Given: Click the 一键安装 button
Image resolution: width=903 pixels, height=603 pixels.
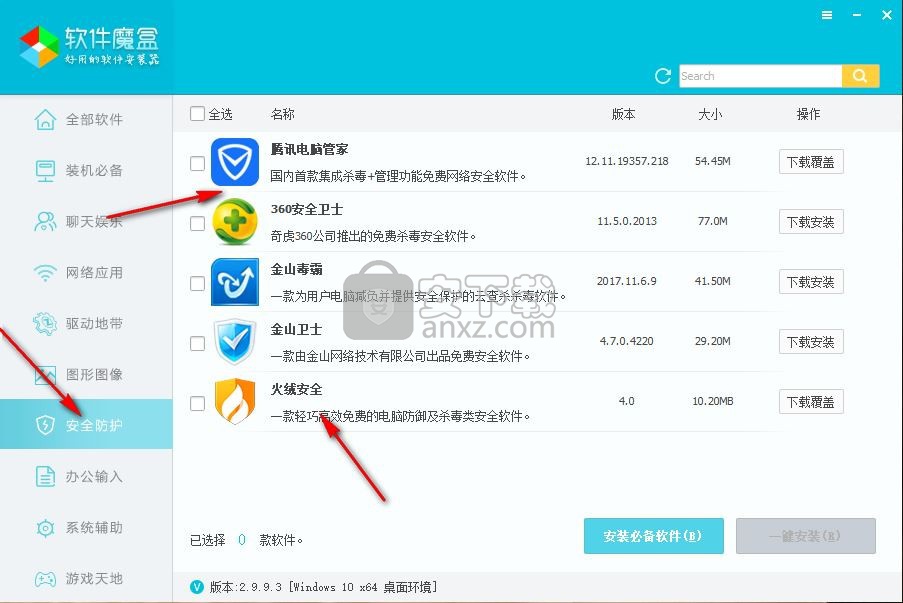Looking at the screenshot, I should 806,536.
